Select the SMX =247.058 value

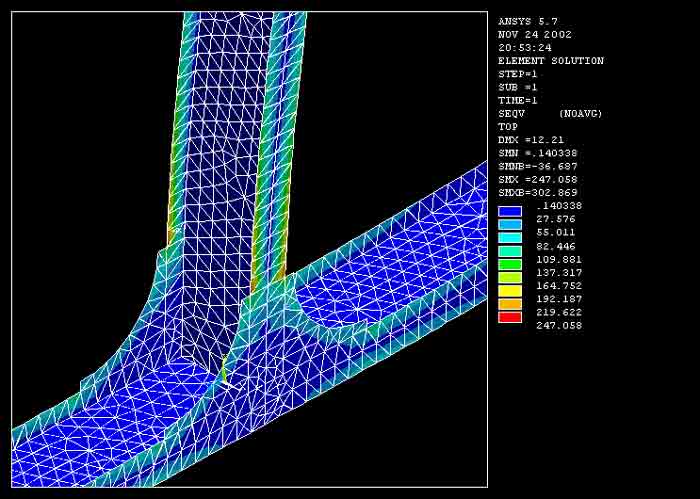click(538, 179)
